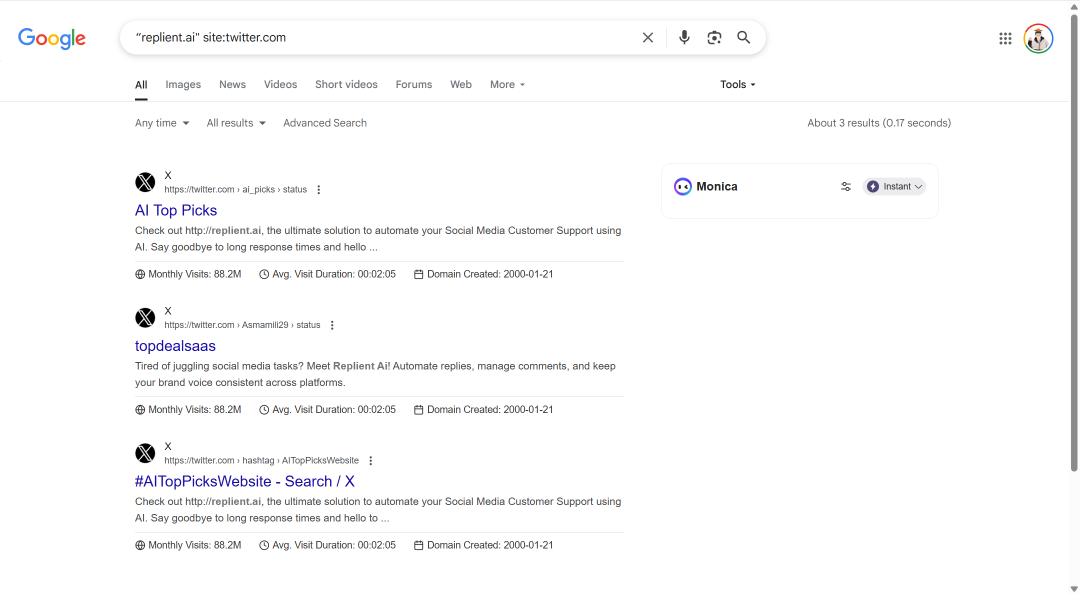Expand the All results filter dropdown

236,123
